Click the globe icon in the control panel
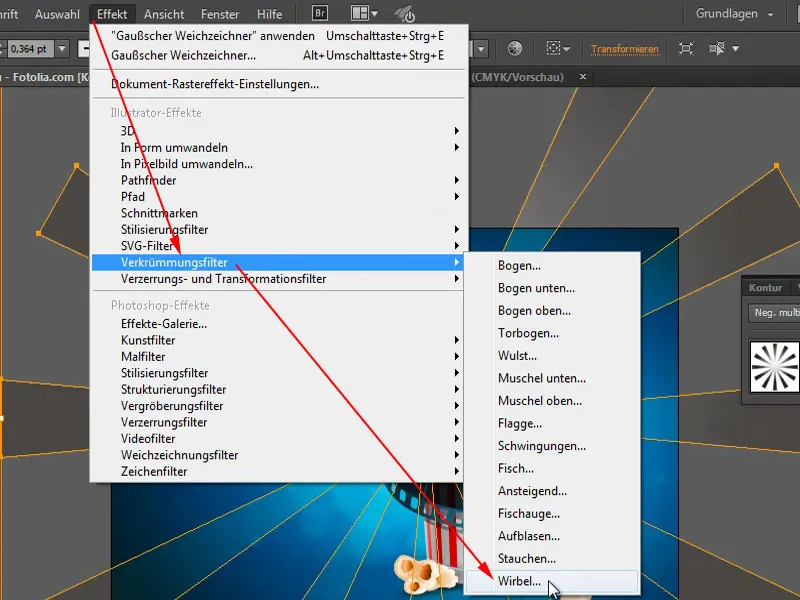This screenshot has width=800, height=600. pyautogui.click(x=514, y=47)
